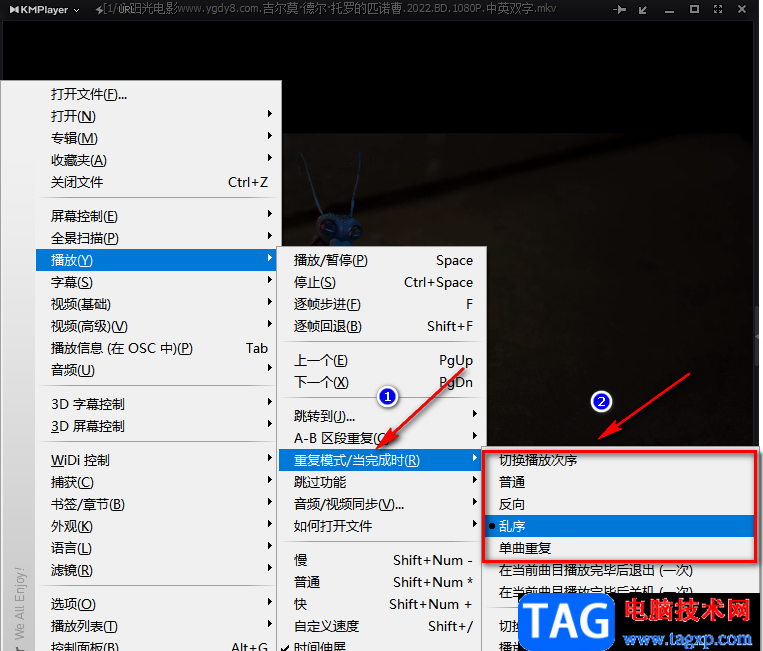Choose 下一个(X) PgDn entry
This screenshot has height=651, width=763.
382,382
